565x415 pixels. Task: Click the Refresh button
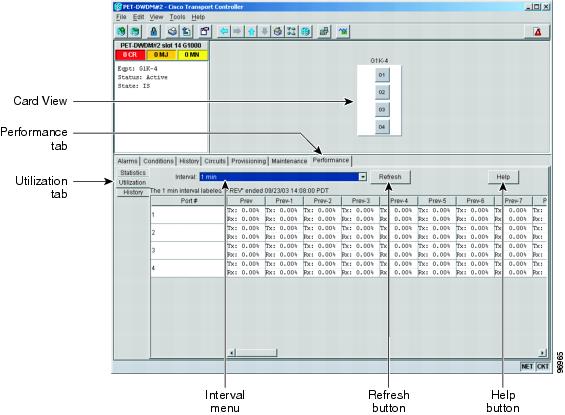[x=390, y=177]
